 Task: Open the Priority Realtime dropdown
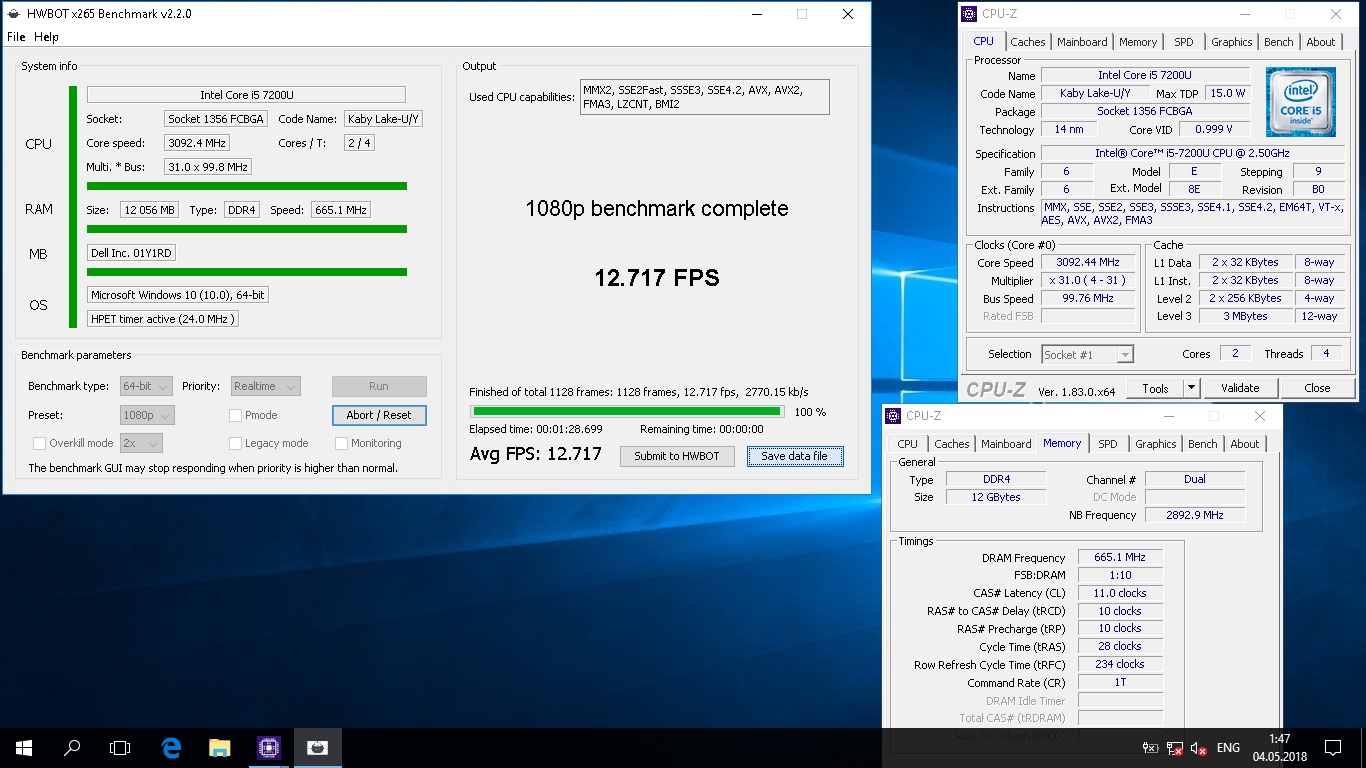pos(265,386)
